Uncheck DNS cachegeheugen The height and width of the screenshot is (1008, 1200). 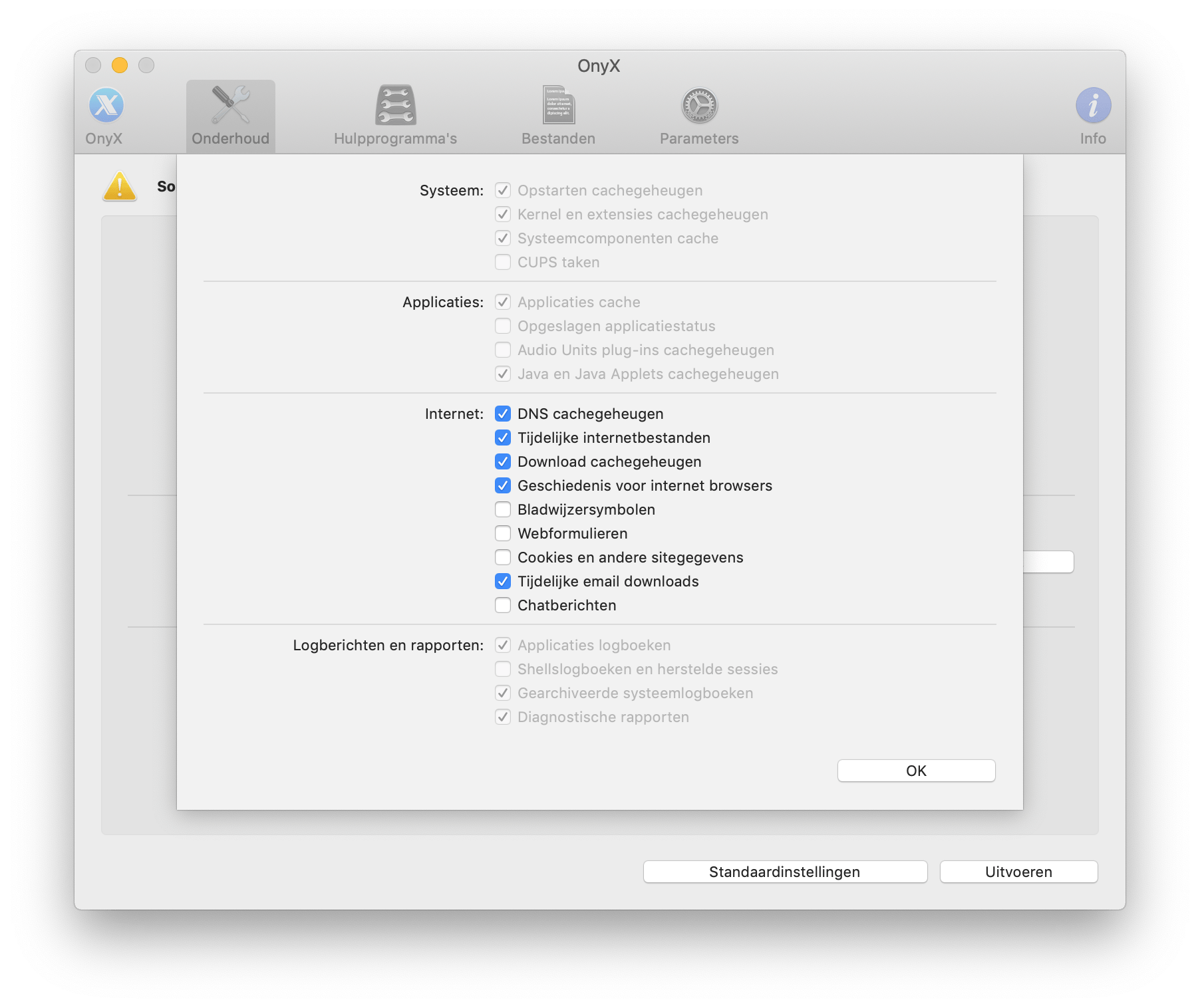pyautogui.click(x=503, y=414)
